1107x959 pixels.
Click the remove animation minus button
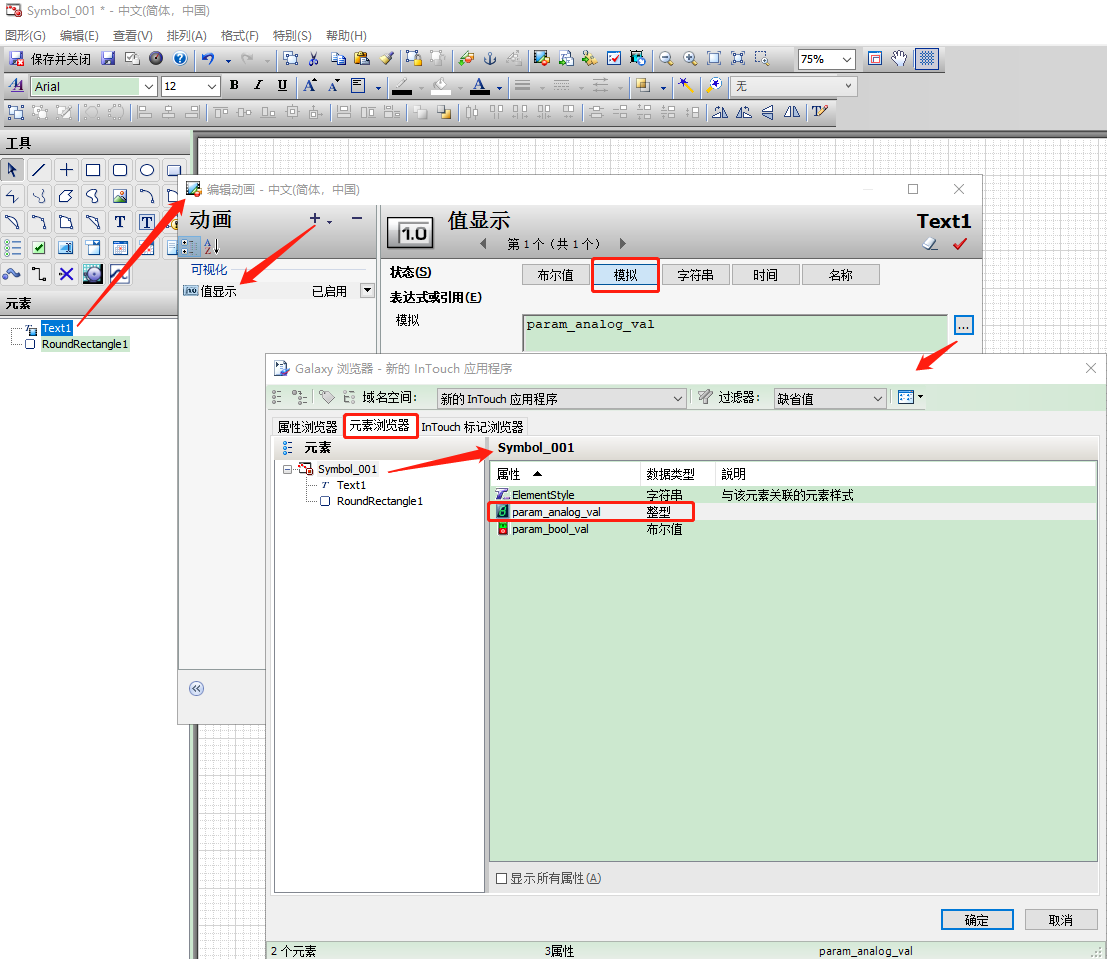(357, 219)
